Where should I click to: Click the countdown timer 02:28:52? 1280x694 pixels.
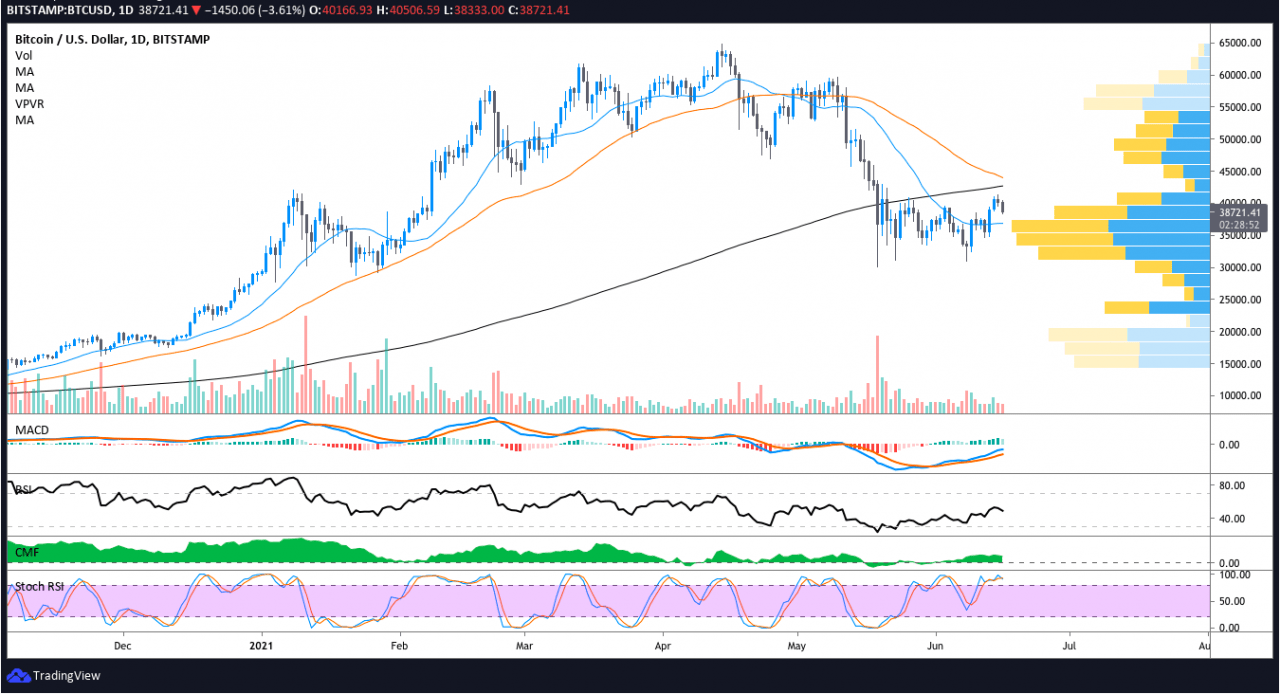click(x=1241, y=225)
